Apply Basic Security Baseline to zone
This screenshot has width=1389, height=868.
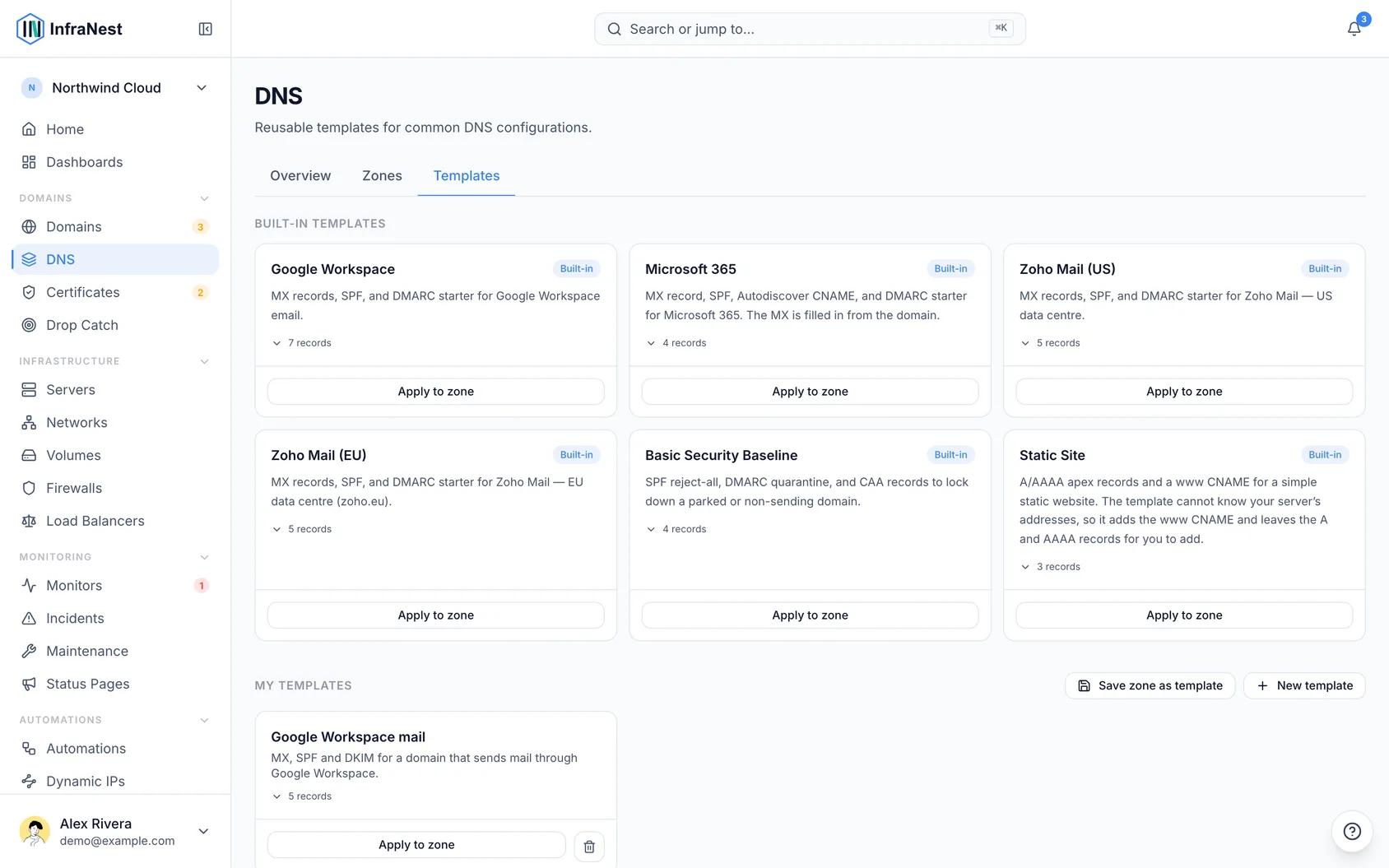pos(810,615)
